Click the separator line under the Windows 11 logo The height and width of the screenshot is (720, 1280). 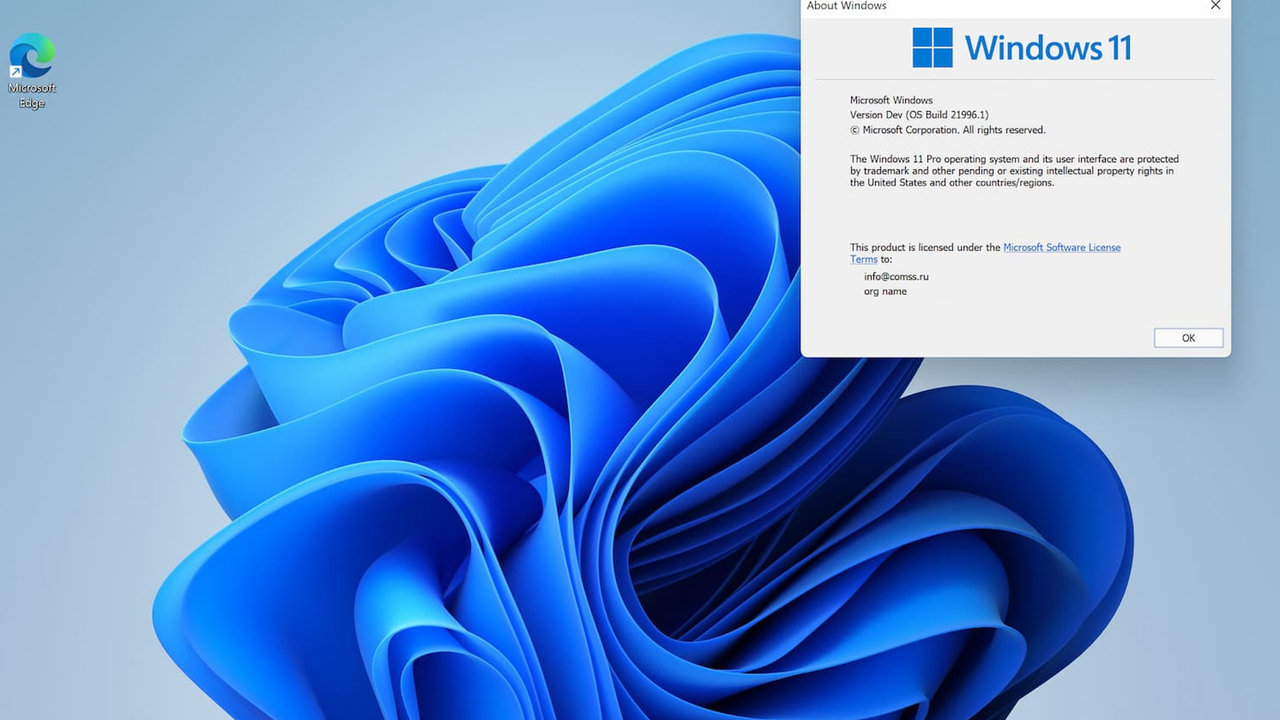[1014, 79]
